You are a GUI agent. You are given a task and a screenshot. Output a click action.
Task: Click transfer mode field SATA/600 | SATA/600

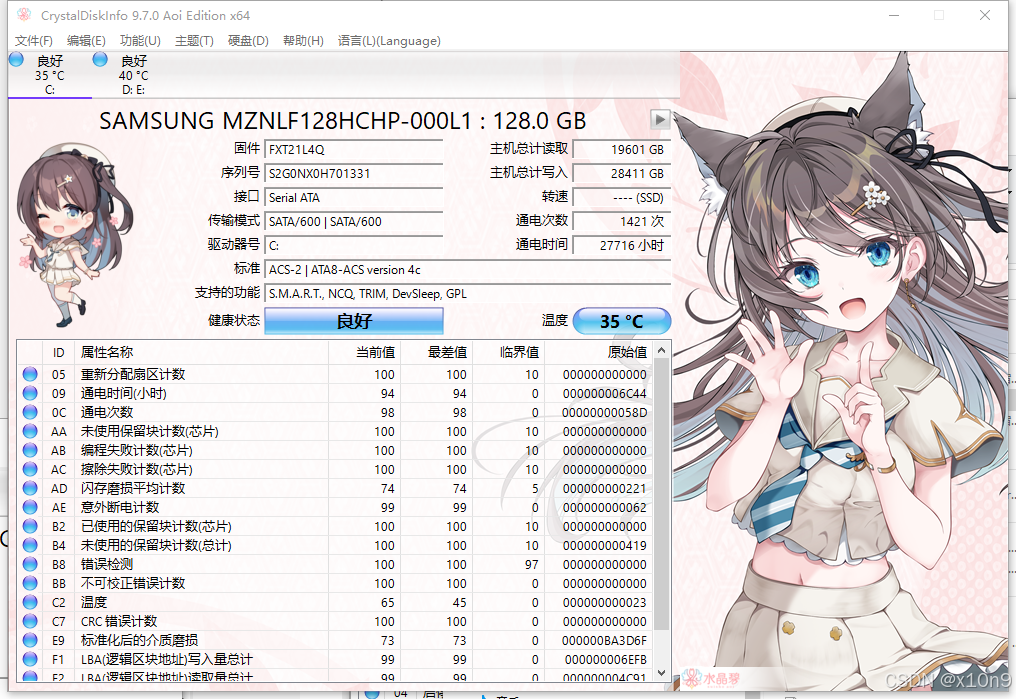[x=354, y=222]
